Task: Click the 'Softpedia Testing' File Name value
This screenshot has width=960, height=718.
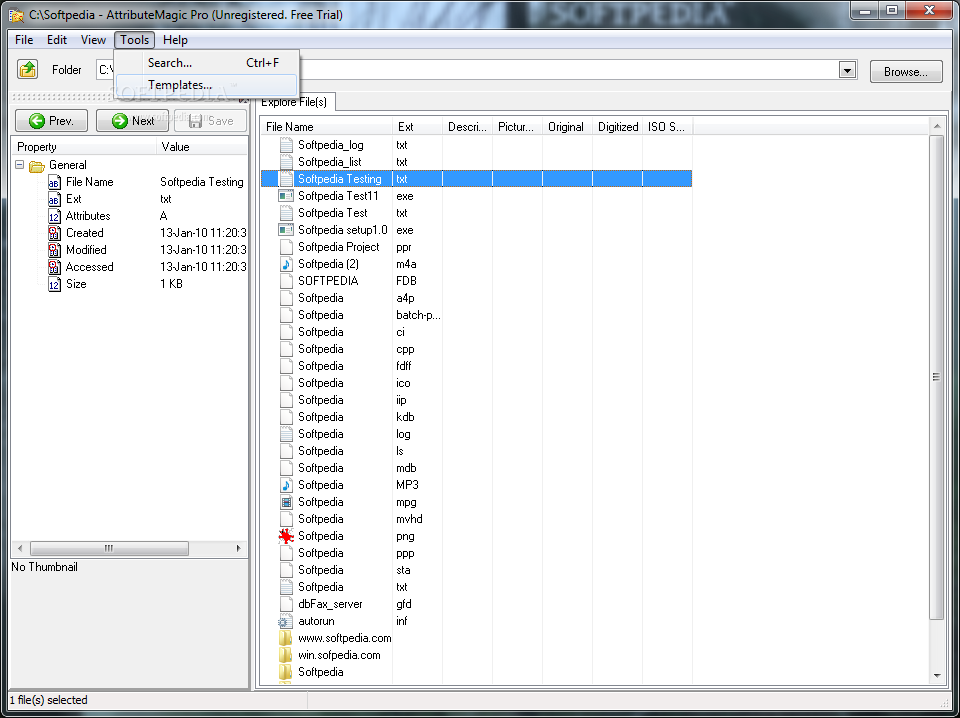Action: coord(201,182)
